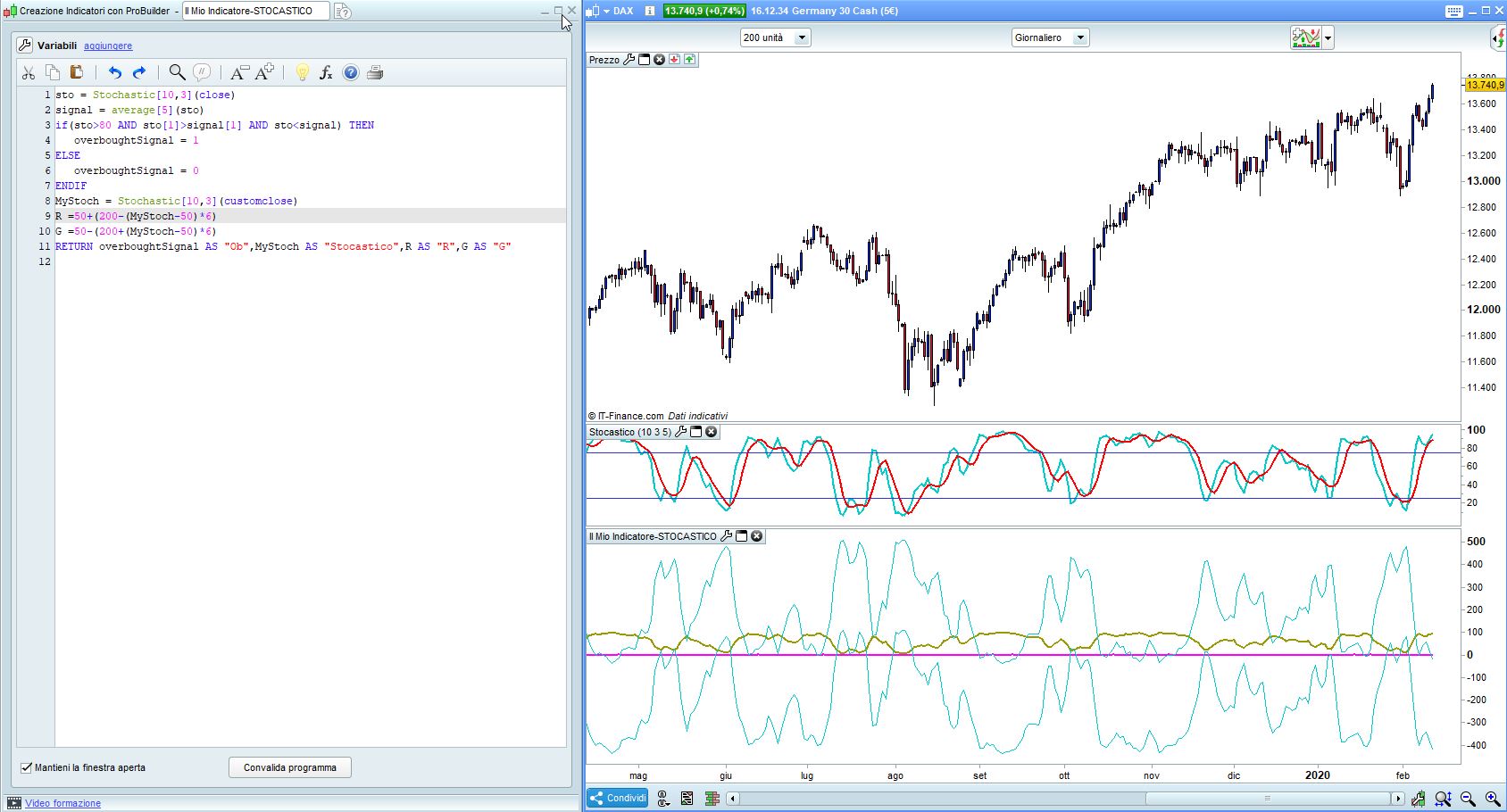Close Il Mio Indicatore-STOCASTICO panel
This screenshot has height=812, width=1507.
[x=757, y=536]
